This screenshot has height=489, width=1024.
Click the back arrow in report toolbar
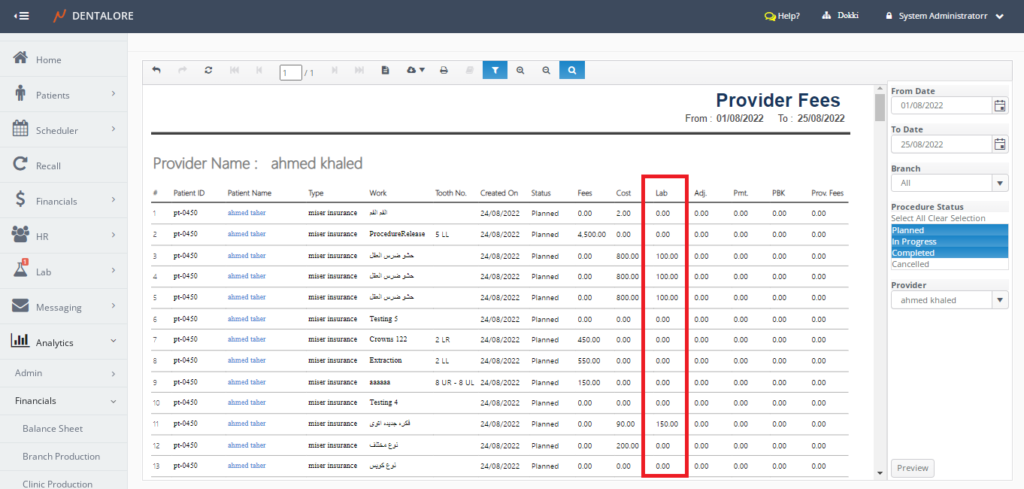pos(156,71)
